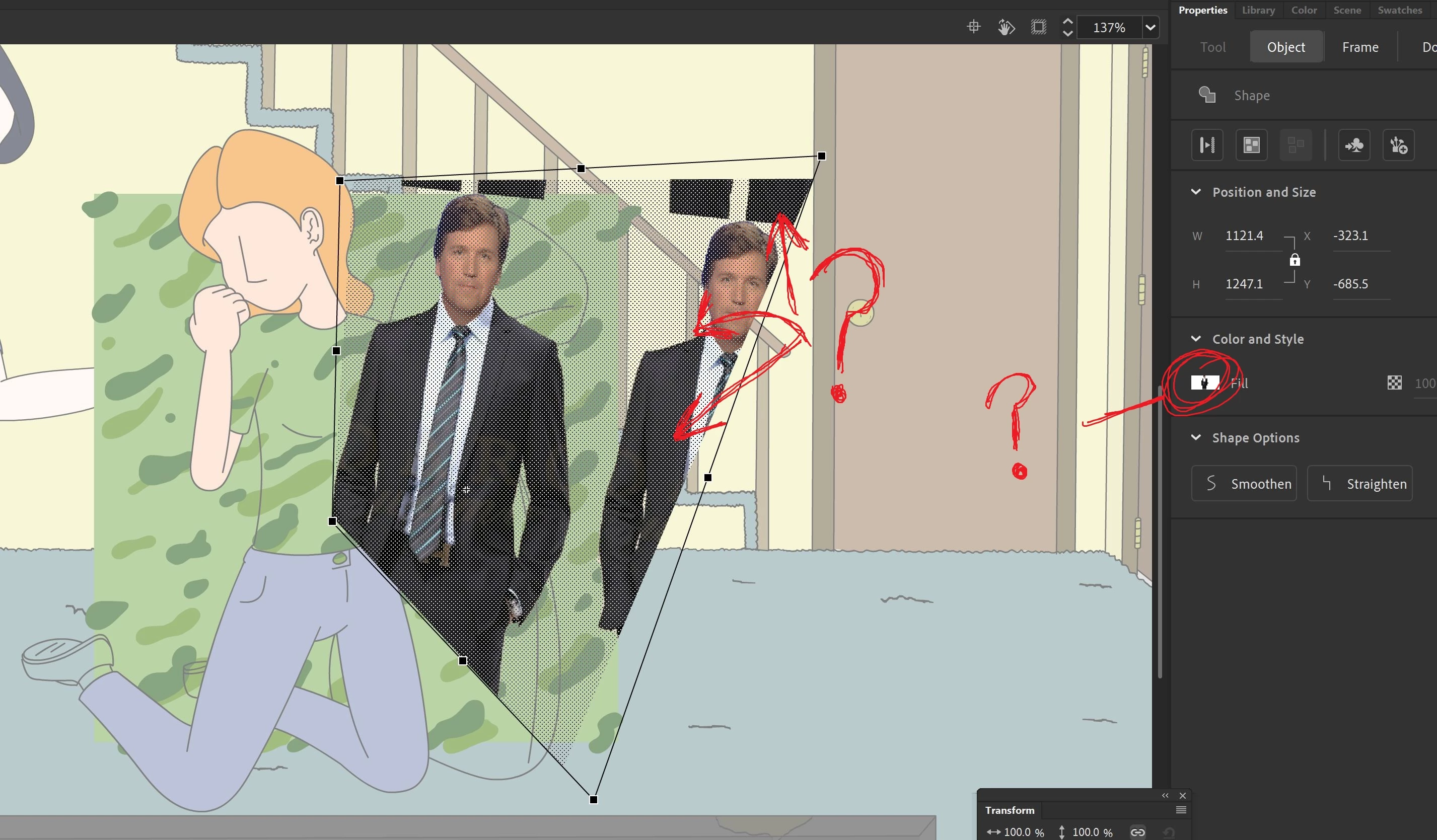Viewport: 1437px width, 840px height.
Task: Open the 137% zoom dropdown
Action: (x=1150, y=27)
